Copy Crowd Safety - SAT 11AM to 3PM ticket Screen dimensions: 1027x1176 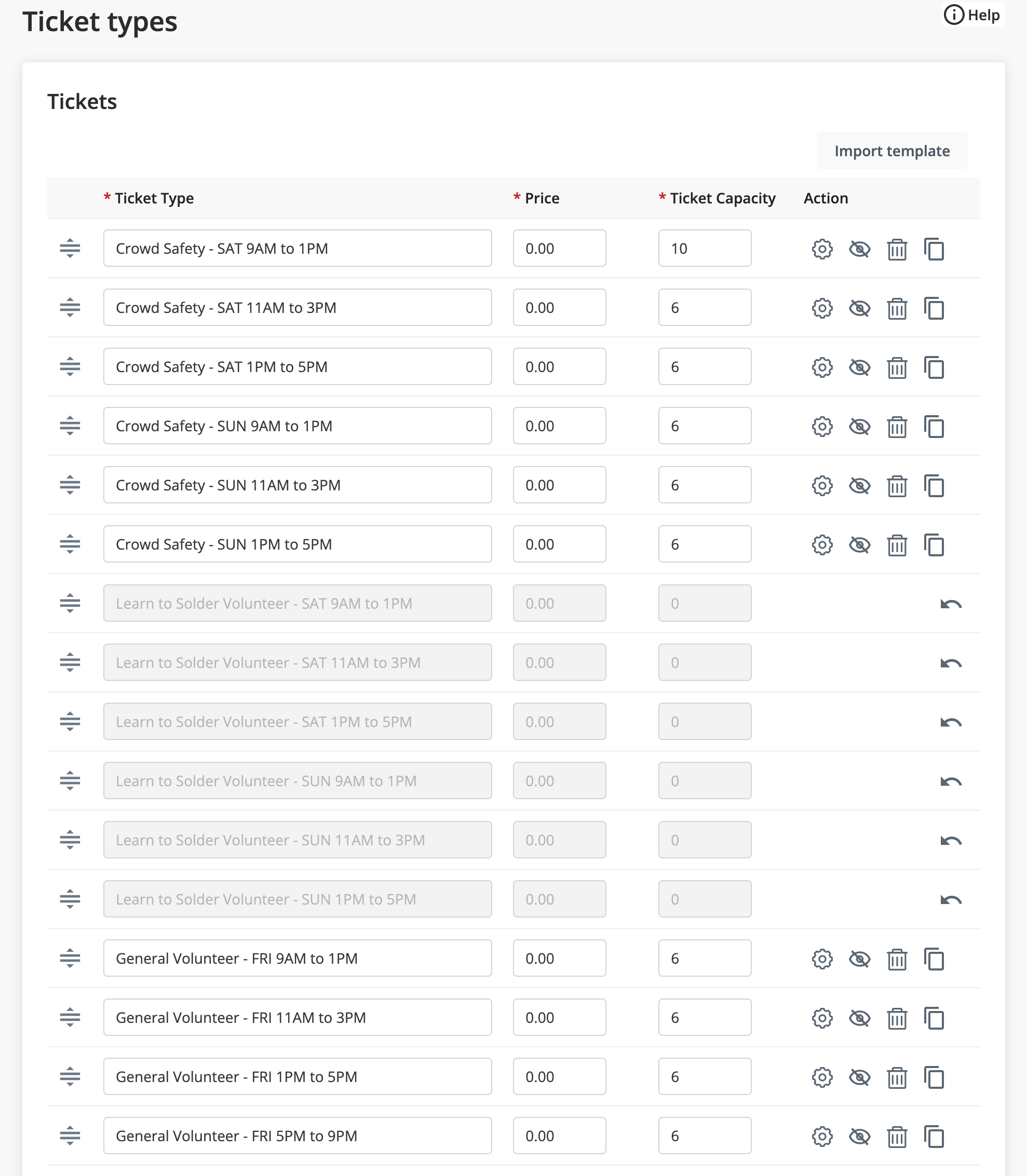(x=934, y=308)
